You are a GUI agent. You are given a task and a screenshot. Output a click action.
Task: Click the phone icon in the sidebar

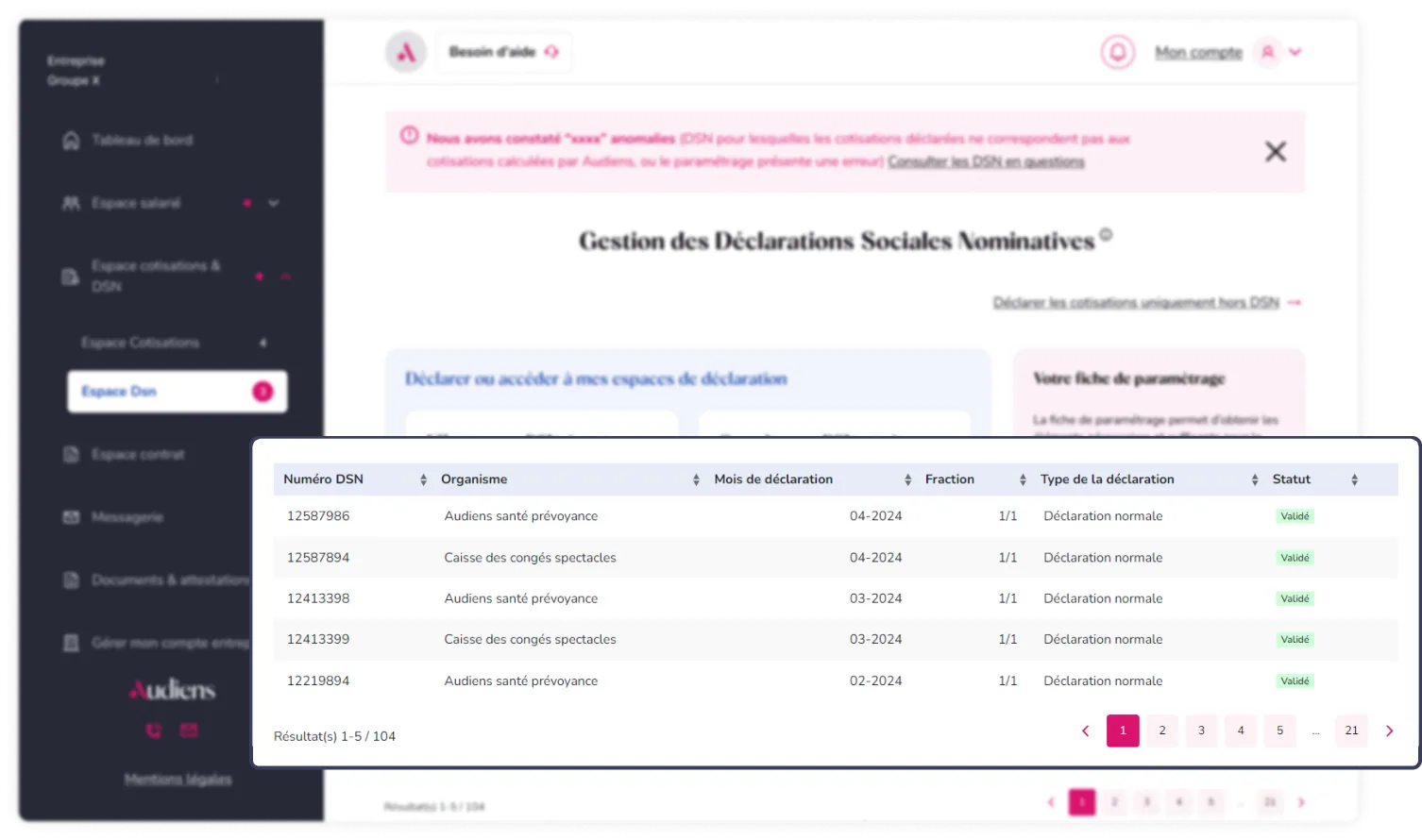click(153, 731)
